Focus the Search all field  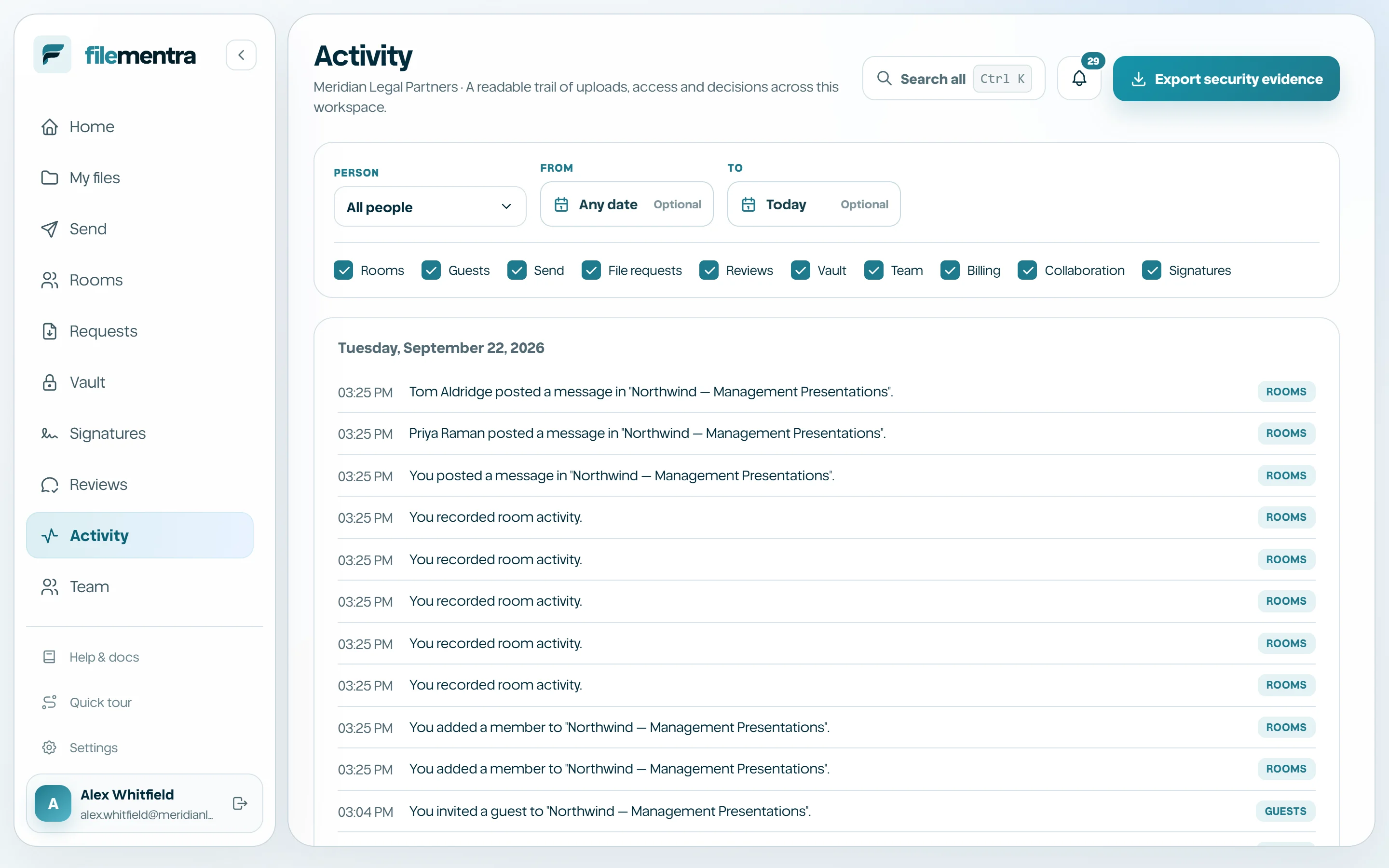click(953, 78)
